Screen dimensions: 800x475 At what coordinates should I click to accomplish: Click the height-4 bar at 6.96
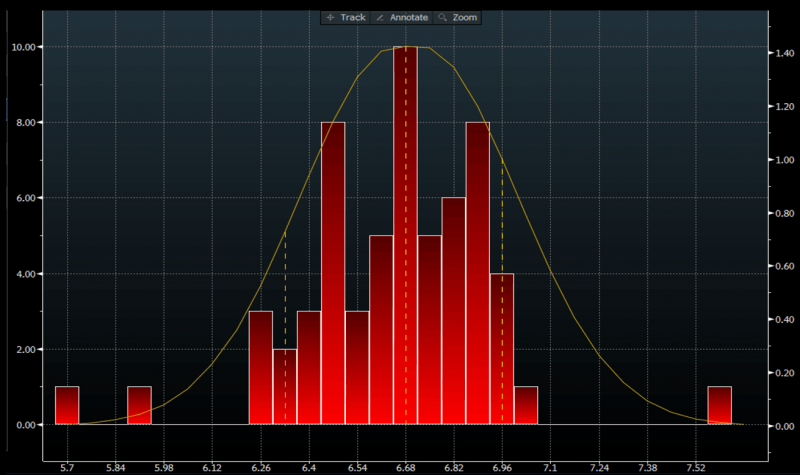click(502, 348)
